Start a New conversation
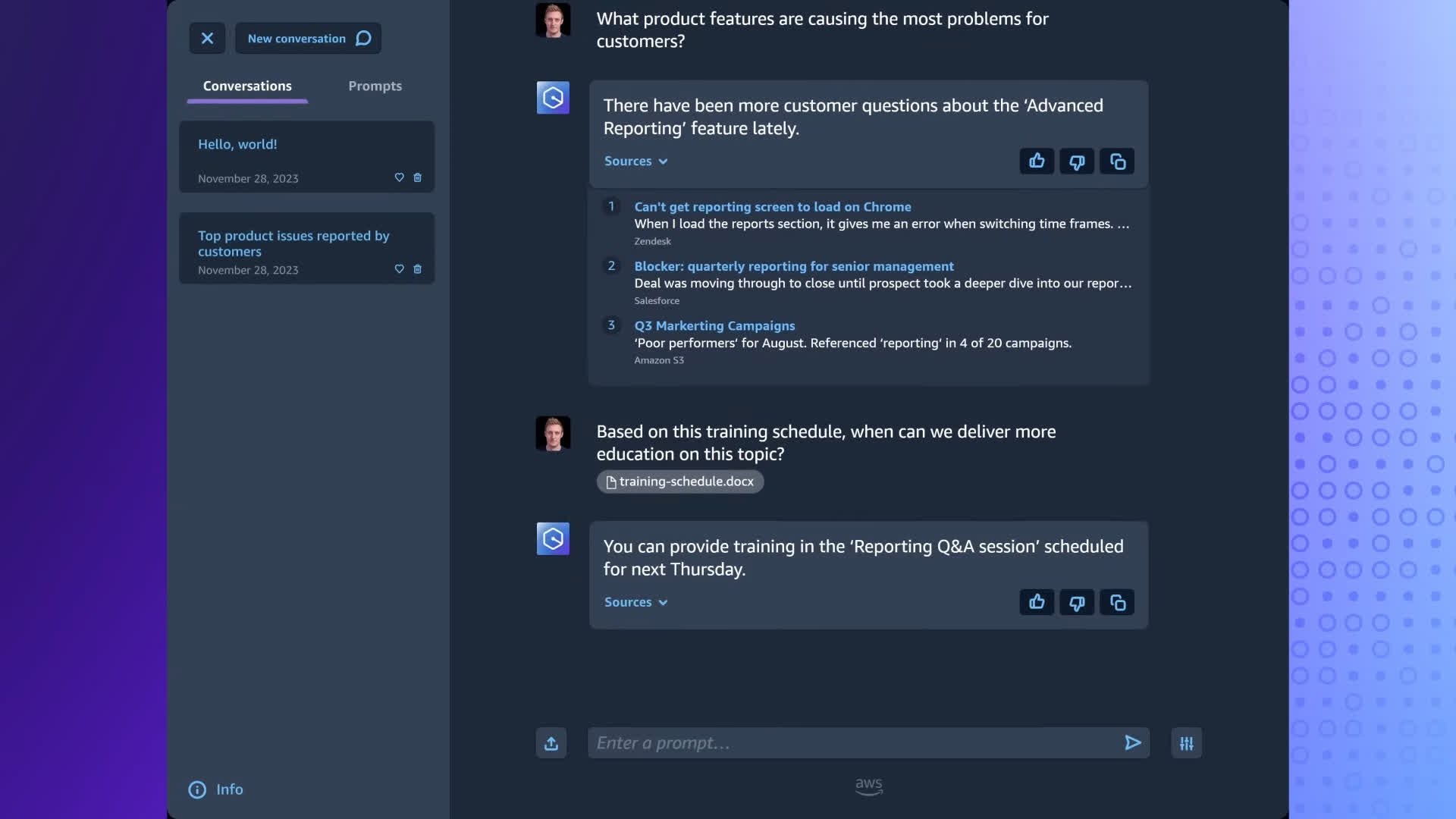Viewport: 1456px width, 819px height. tap(308, 38)
